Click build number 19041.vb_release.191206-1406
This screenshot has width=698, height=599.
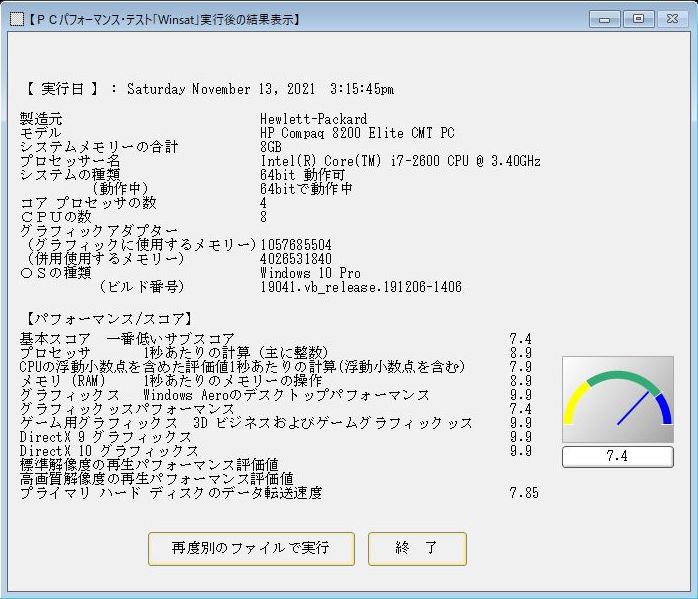click(x=361, y=287)
